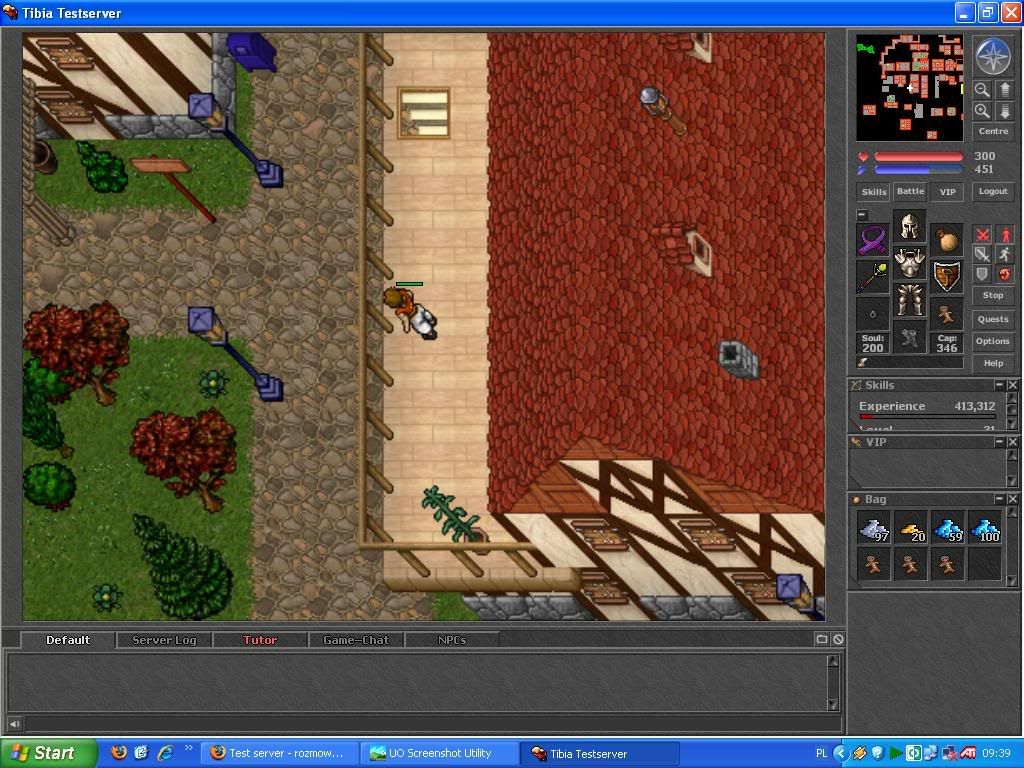Screen dimensions: 1024x768
Task: Select gingerbread man in ammo slot
Action: tap(947, 313)
